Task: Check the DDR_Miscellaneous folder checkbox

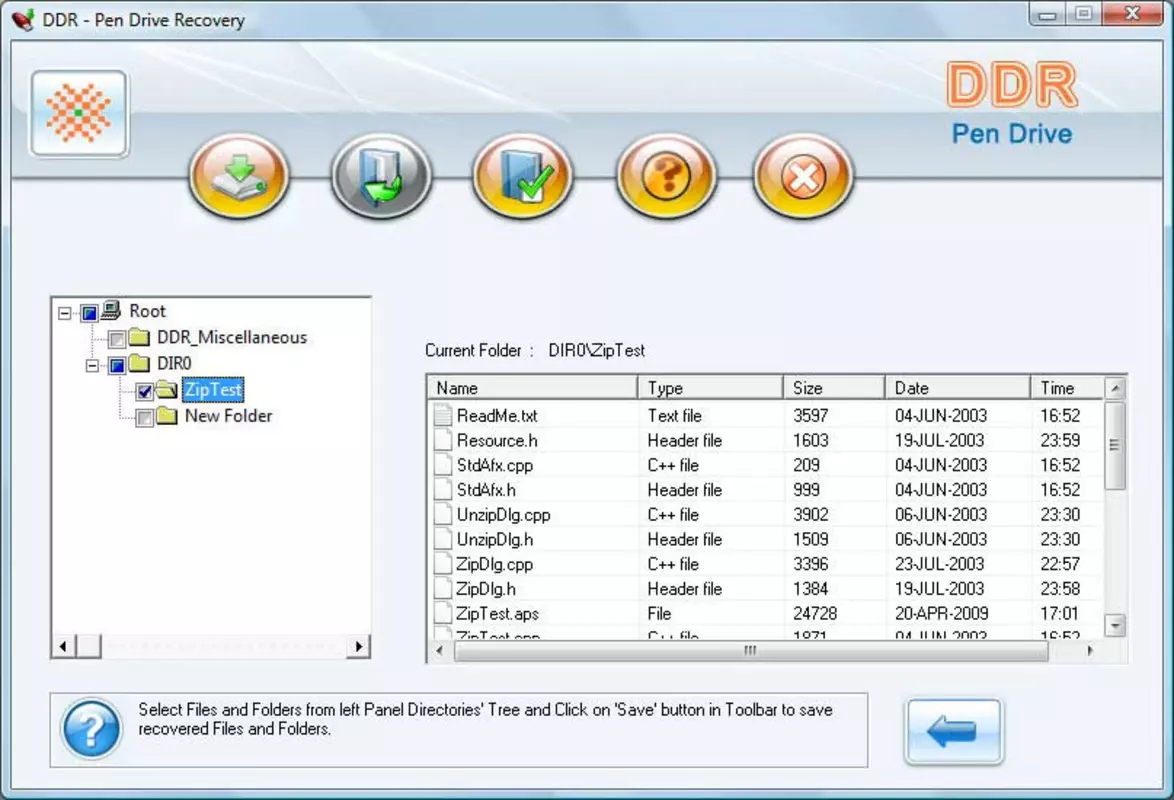Action: [x=117, y=339]
